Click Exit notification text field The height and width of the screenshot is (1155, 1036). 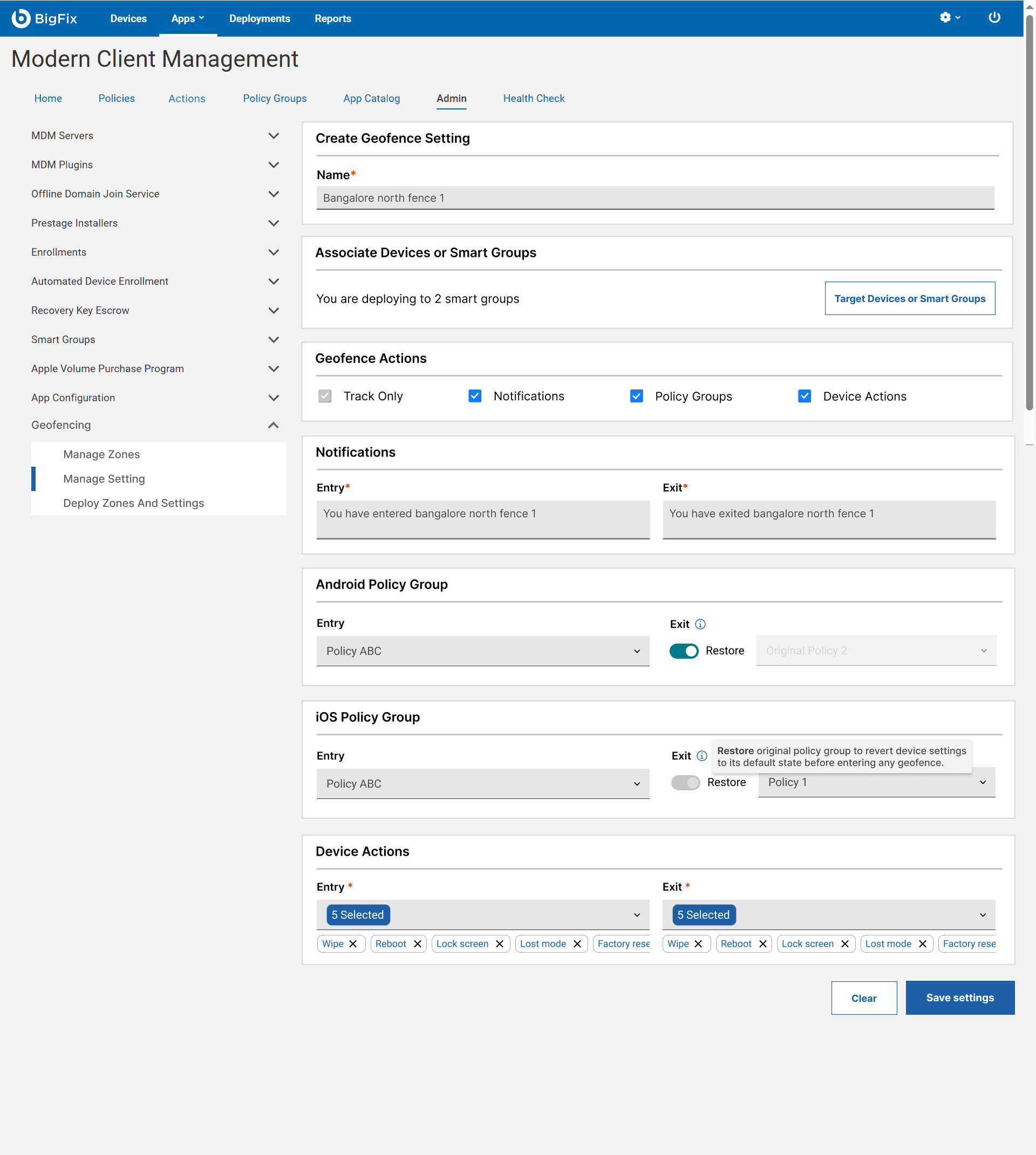pos(829,520)
